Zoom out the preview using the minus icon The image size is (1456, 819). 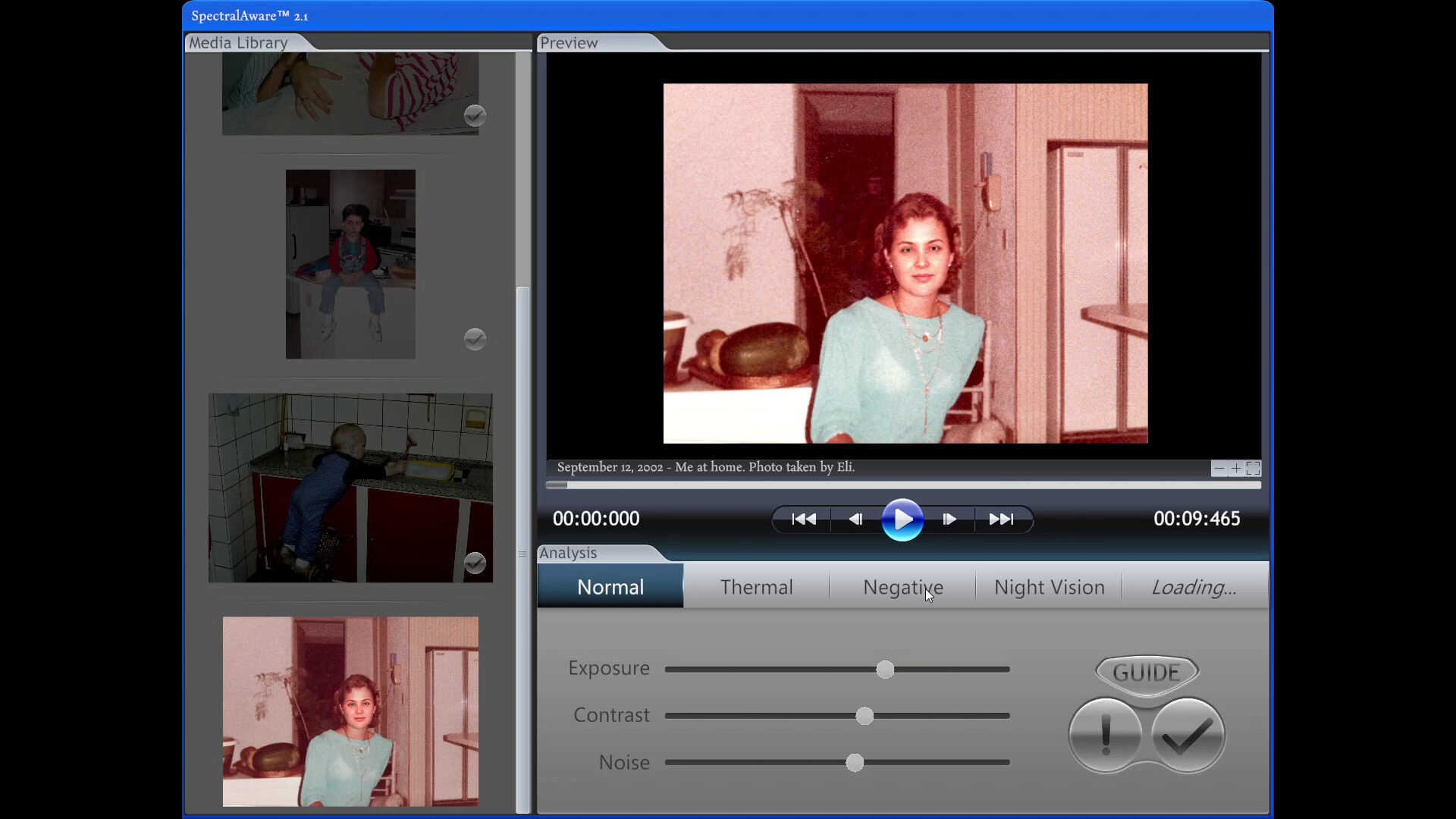(1219, 469)
